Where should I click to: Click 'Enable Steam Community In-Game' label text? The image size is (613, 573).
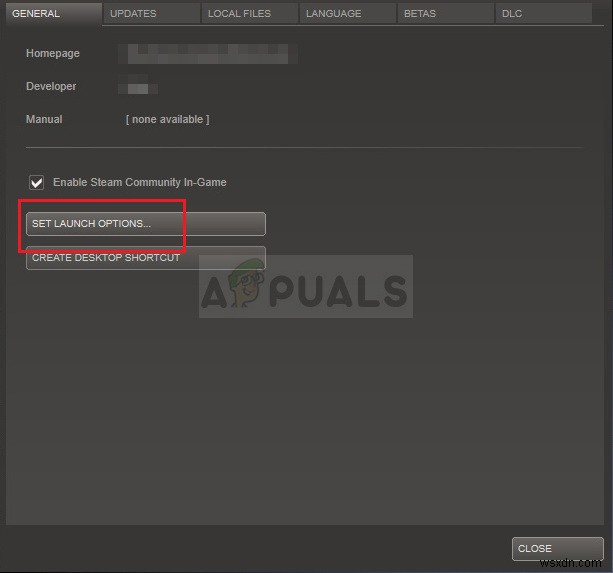[140, 183]
